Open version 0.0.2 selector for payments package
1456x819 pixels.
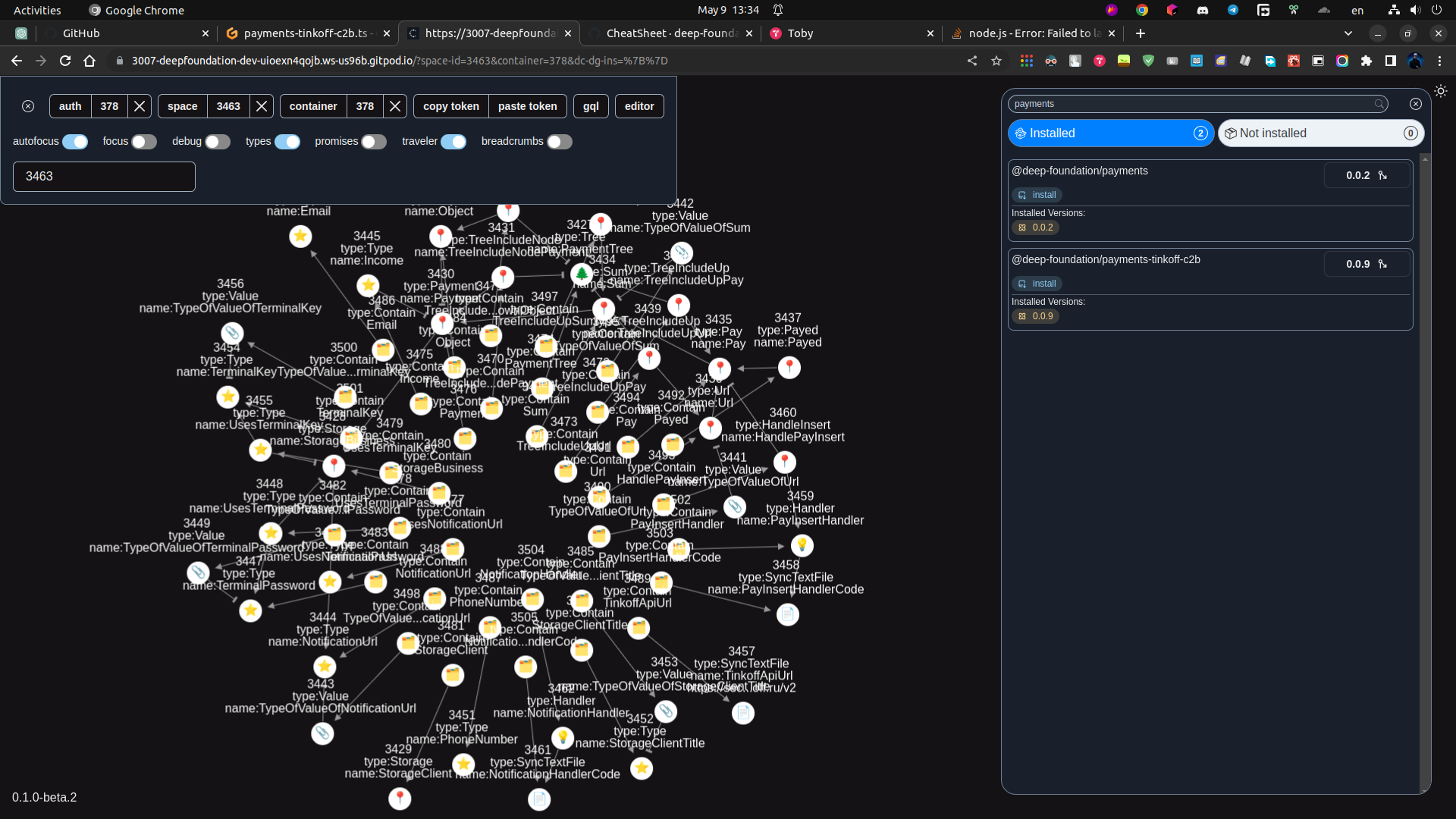(x=1367, y=175)
